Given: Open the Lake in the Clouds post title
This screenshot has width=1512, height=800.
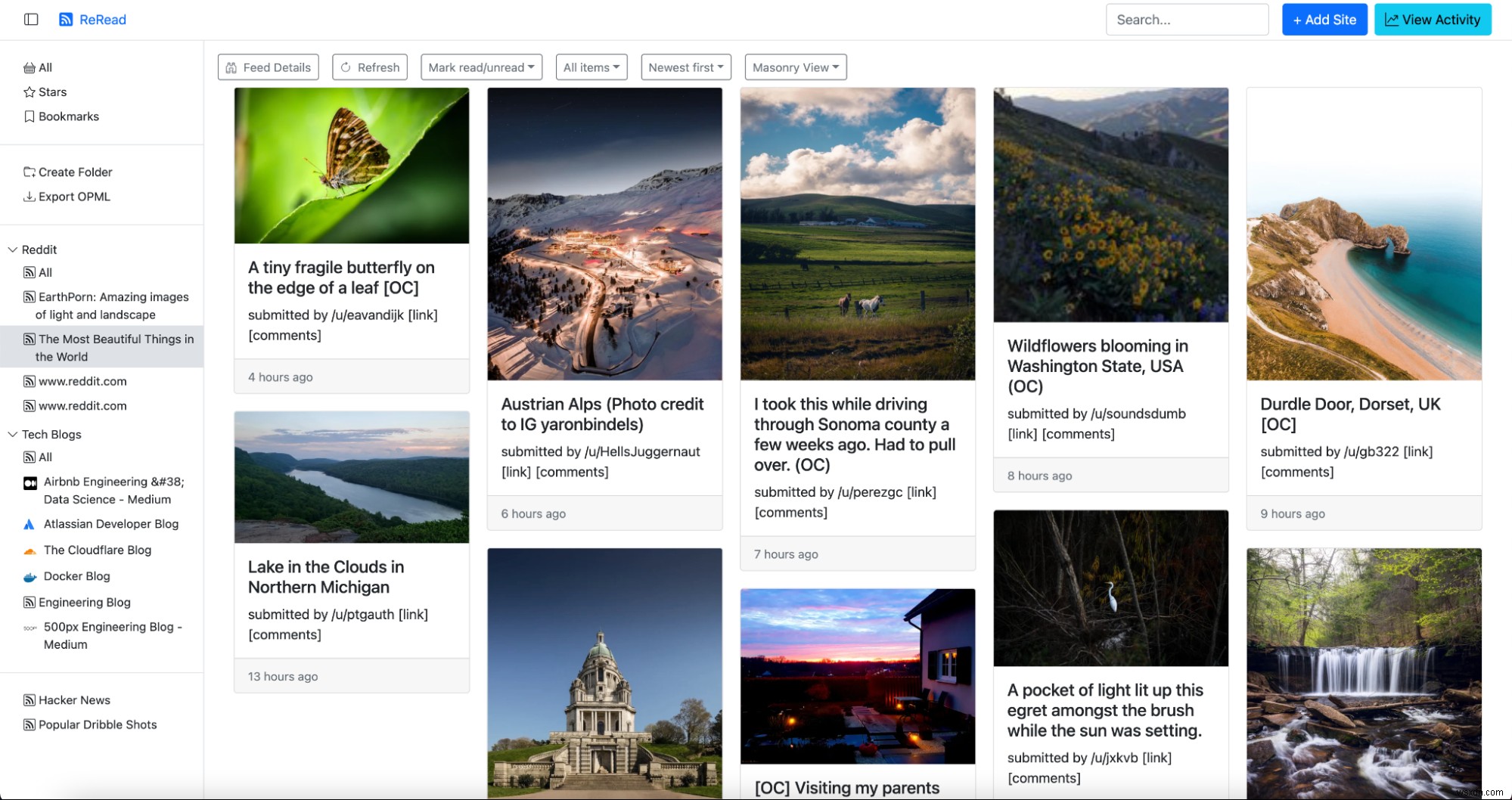Looking at the screenshot, I should click(326, 578).
